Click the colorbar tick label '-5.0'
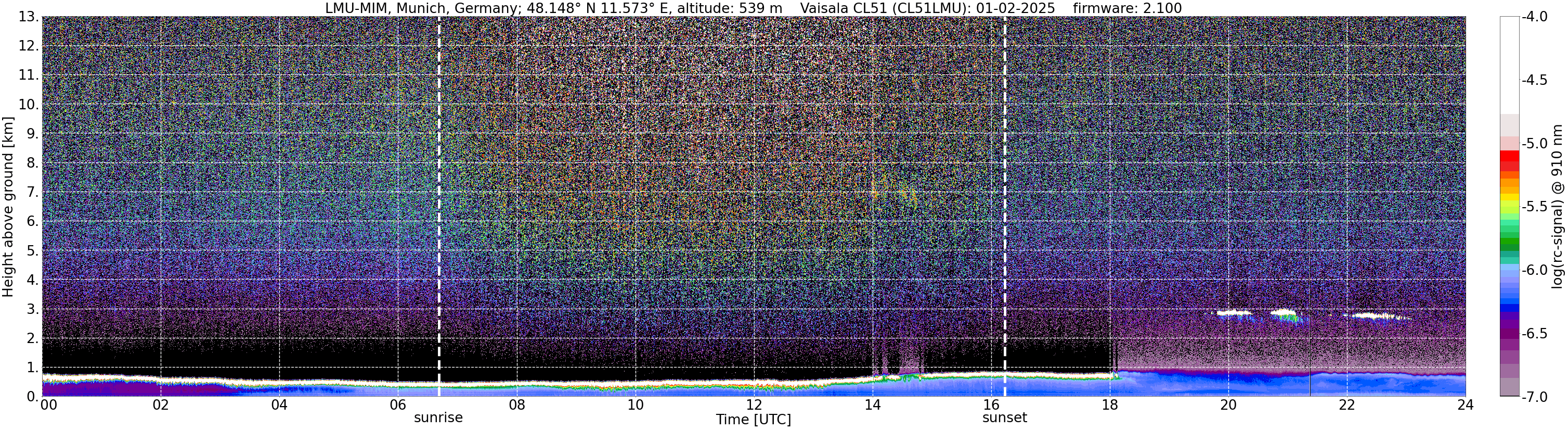Viewport: 1568px width, 430px height. [1534, 144]
